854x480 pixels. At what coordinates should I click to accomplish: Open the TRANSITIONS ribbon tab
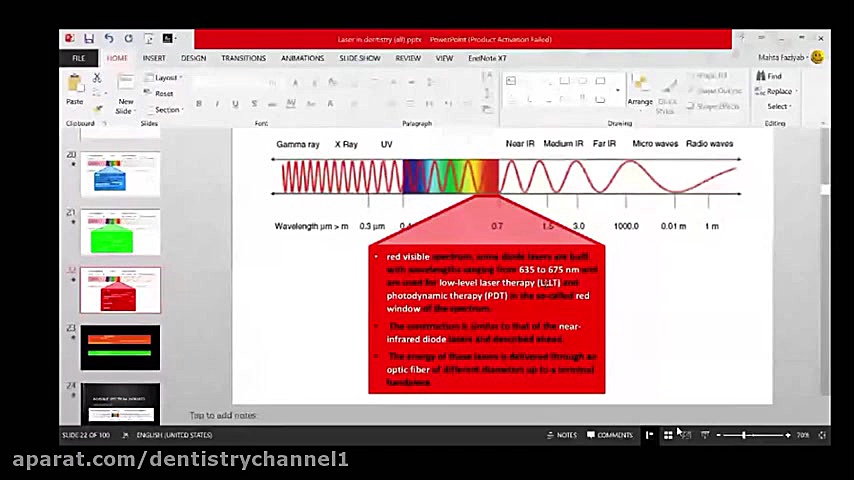coord(243,58)
